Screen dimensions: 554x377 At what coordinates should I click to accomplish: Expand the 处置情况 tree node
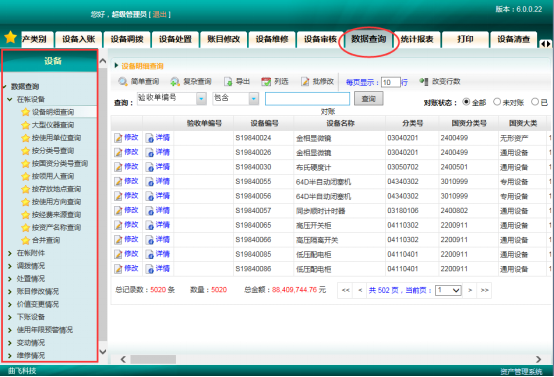point(10,279)
